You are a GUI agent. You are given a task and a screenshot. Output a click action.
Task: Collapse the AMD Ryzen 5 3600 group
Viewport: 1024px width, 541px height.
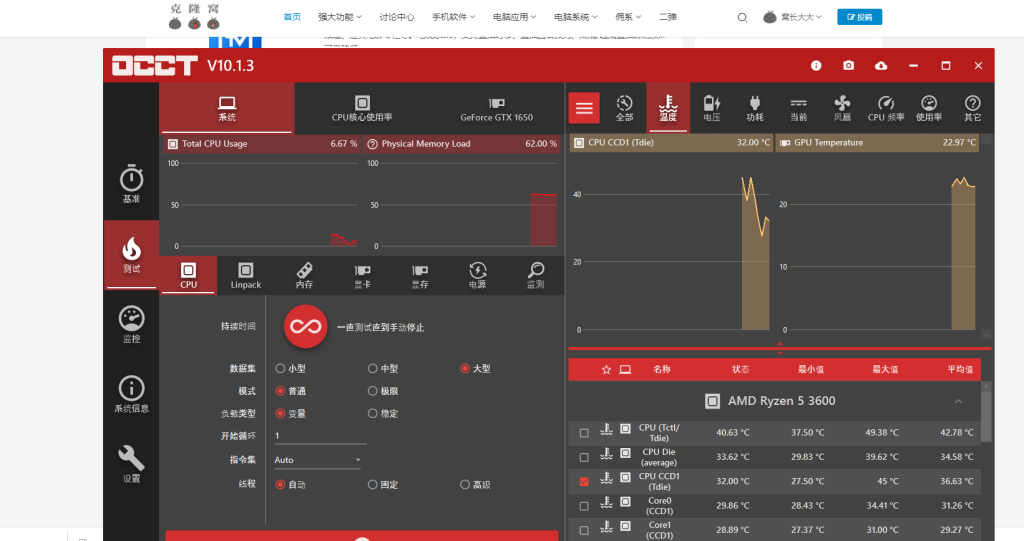tap(958, 401)
